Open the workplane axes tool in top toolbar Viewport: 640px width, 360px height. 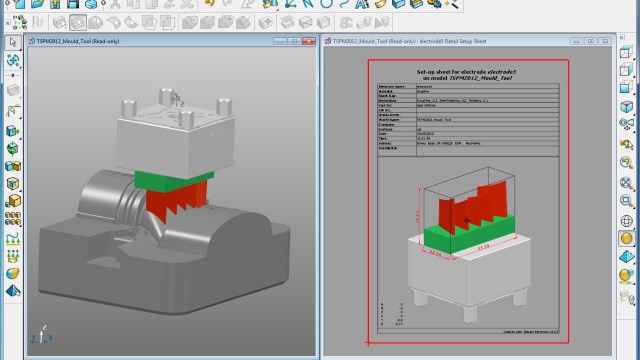[x=291, y=4]
